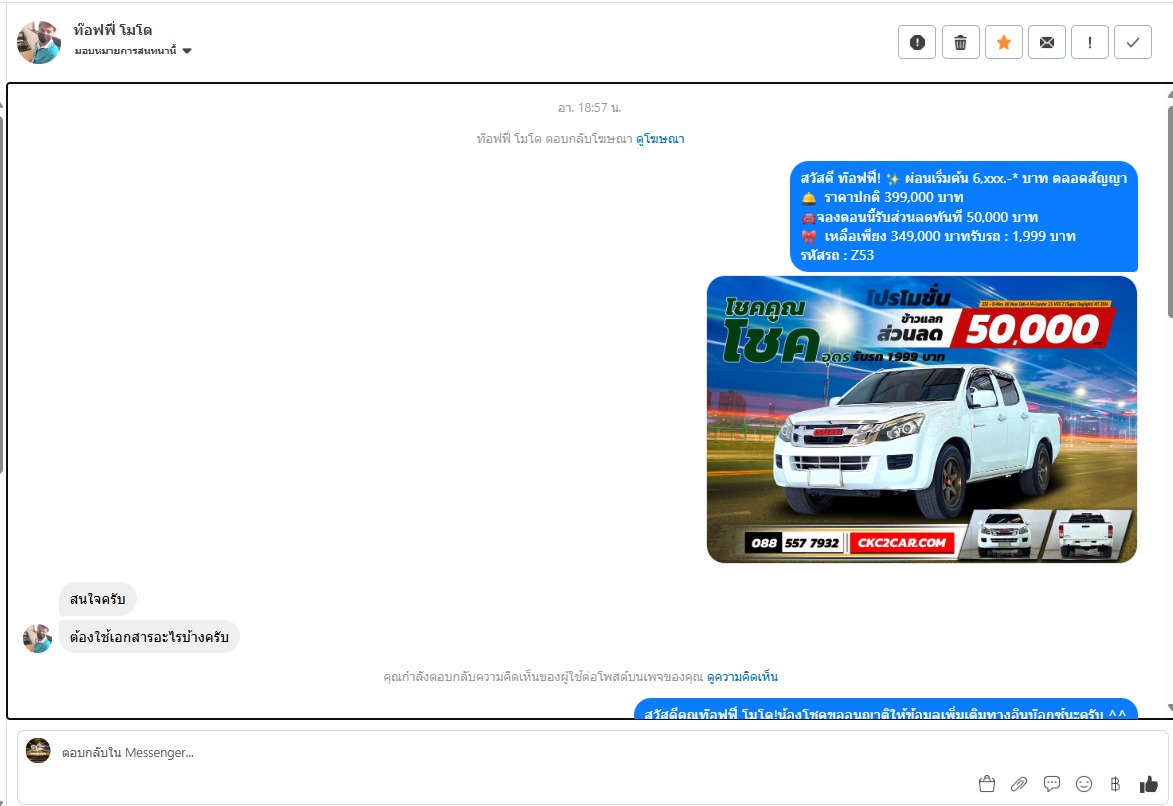Click the สนใจครับ message bubble
This screenshot has height=806, width=1173.
[97, 599]
